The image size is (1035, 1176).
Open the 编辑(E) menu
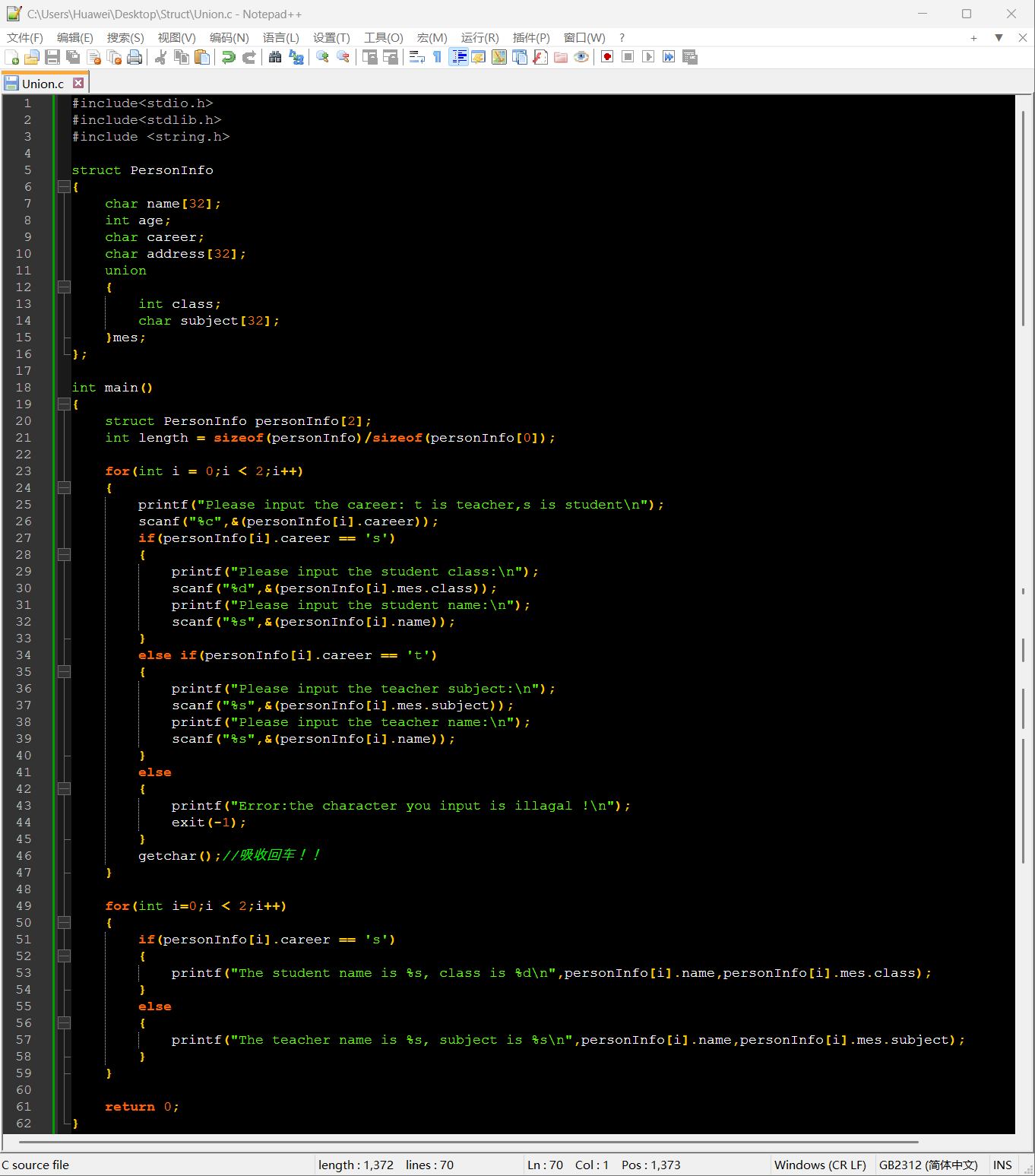[75, 38]
